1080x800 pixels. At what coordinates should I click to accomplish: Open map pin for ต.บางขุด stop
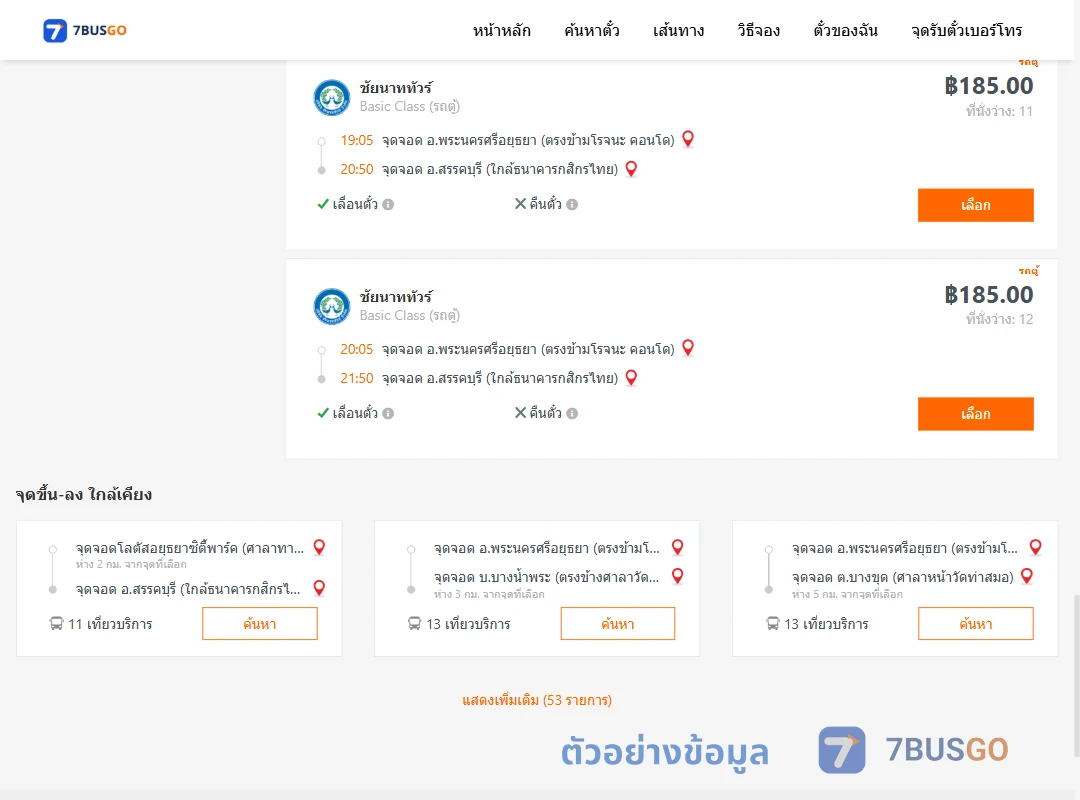click(x=1026, y=576)
